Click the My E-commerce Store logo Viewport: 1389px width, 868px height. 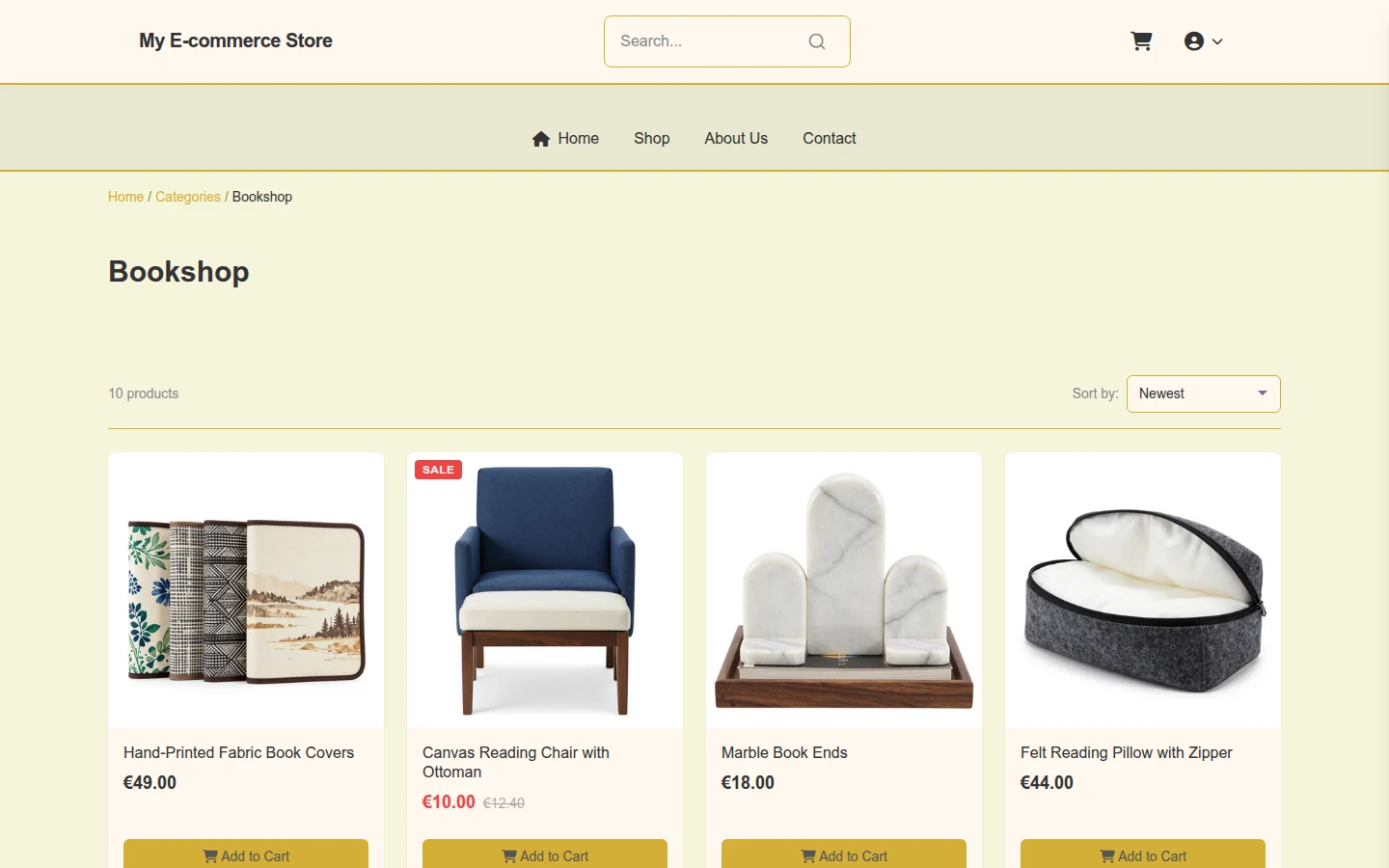point(235,41)
